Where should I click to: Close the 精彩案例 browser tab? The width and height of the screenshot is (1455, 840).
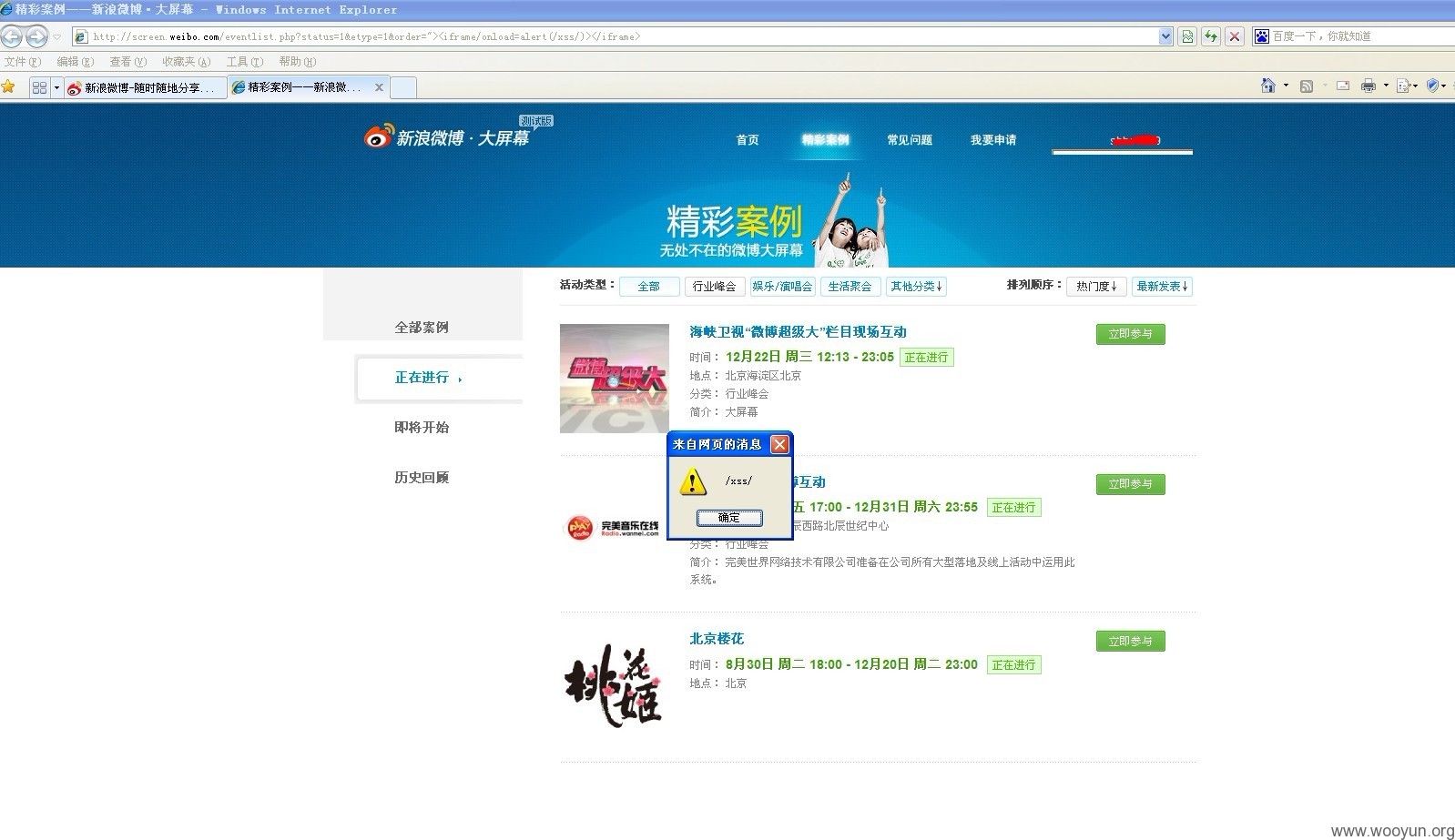[380, 87]
